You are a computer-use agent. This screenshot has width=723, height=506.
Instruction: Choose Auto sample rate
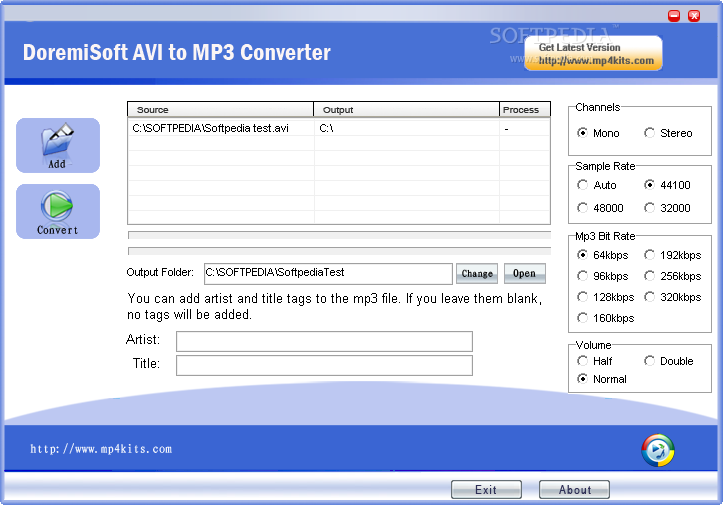coord(597,185)
